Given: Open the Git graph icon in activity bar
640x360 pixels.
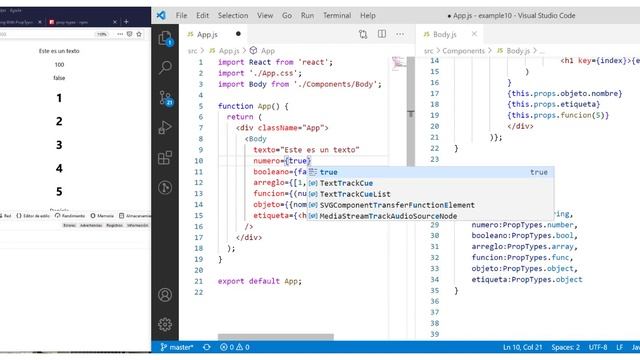Looking at the screenshot, I should 165,188.
